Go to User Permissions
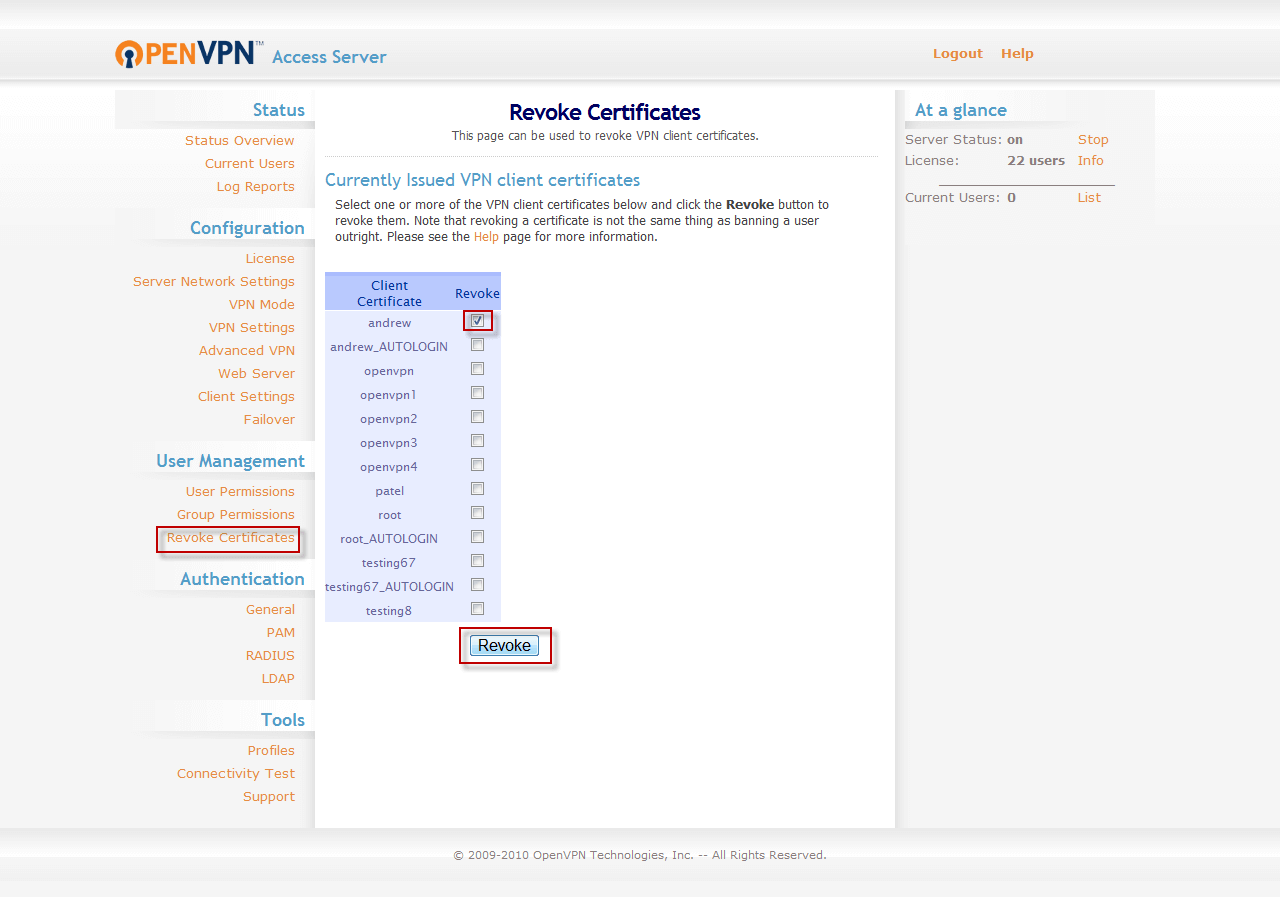This screenshot has width=1280, height=897. point(240,491)
